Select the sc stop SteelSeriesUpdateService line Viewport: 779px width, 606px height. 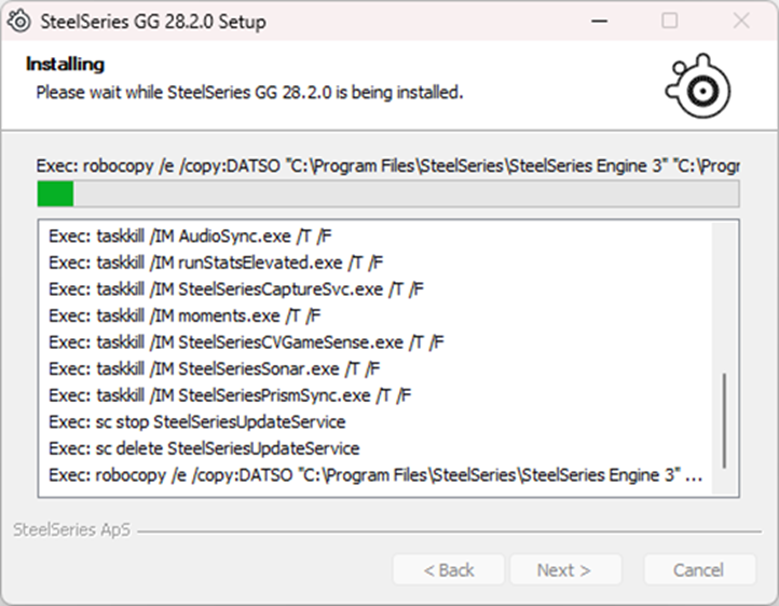tap(197, 422)
